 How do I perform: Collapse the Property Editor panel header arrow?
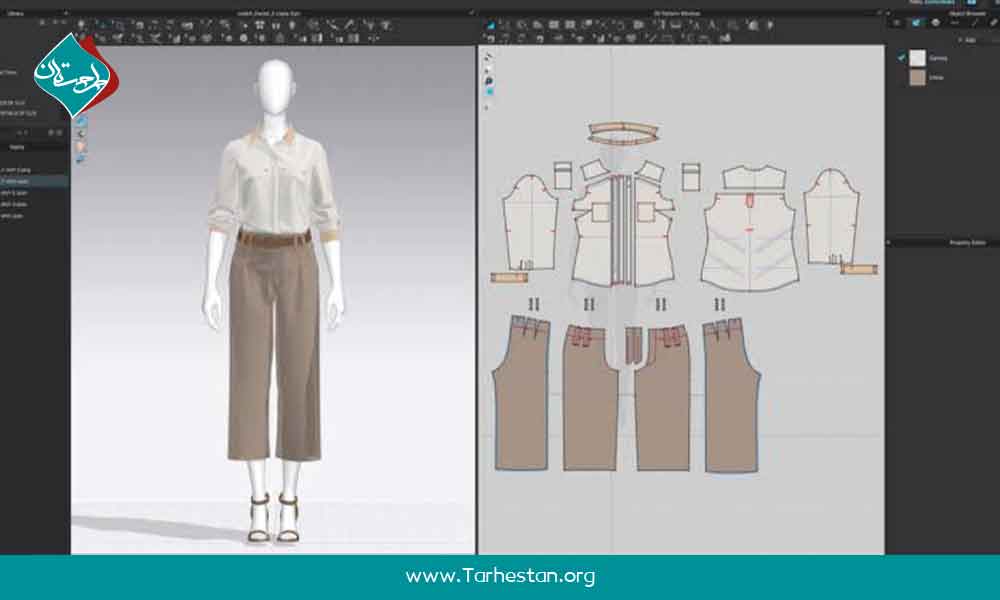889,243
